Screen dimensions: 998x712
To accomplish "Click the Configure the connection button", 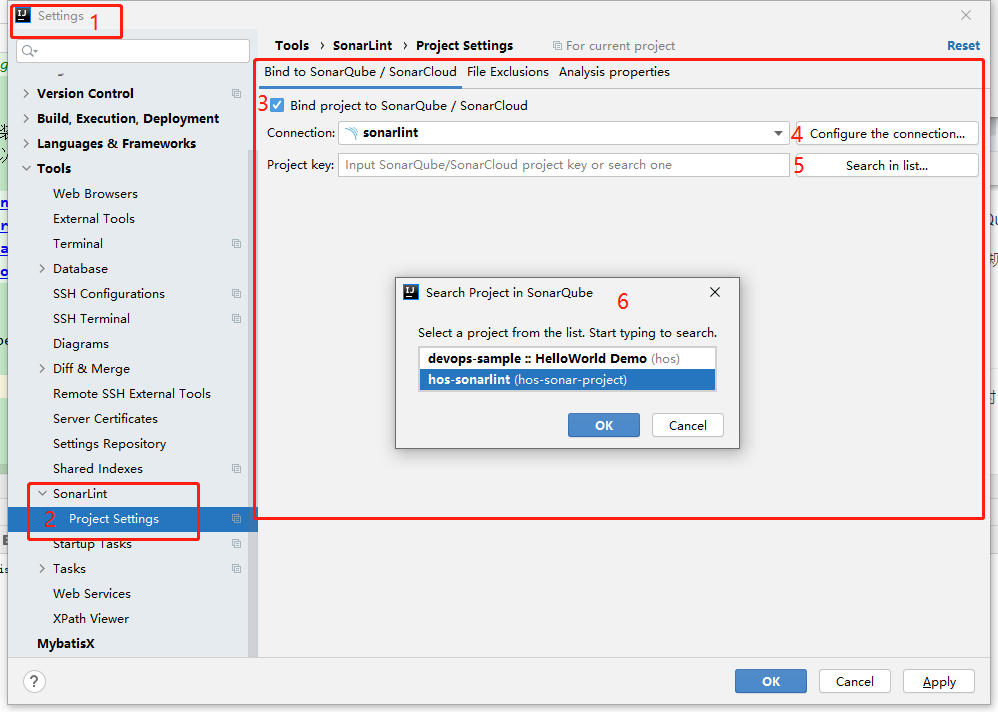I will pyautogui.click(x=887, y=133).
